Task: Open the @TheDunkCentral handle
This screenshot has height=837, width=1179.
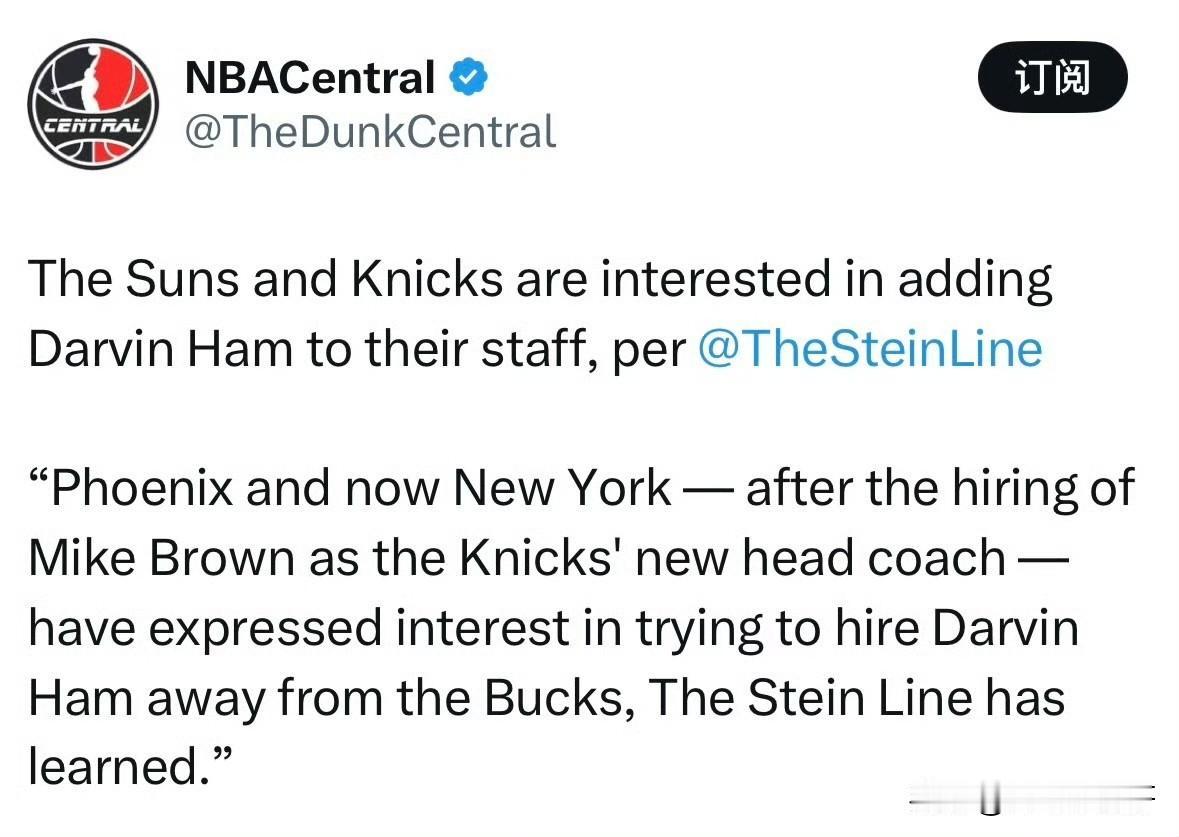Action: 370,132
